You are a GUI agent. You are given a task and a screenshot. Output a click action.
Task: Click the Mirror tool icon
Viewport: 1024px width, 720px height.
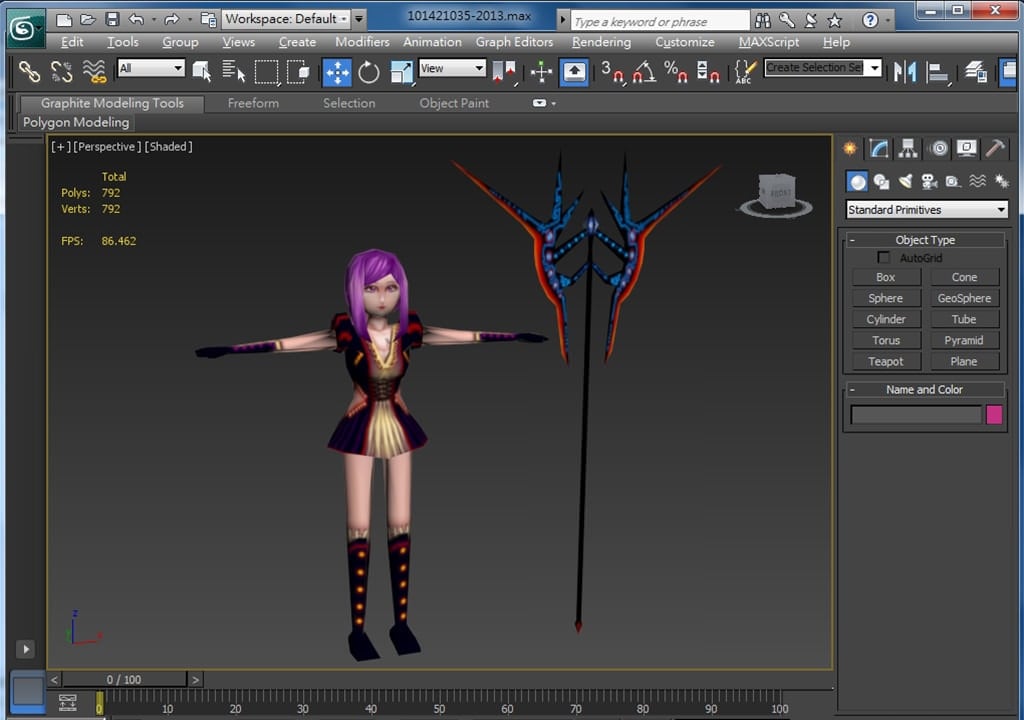(x=905, y=71)
